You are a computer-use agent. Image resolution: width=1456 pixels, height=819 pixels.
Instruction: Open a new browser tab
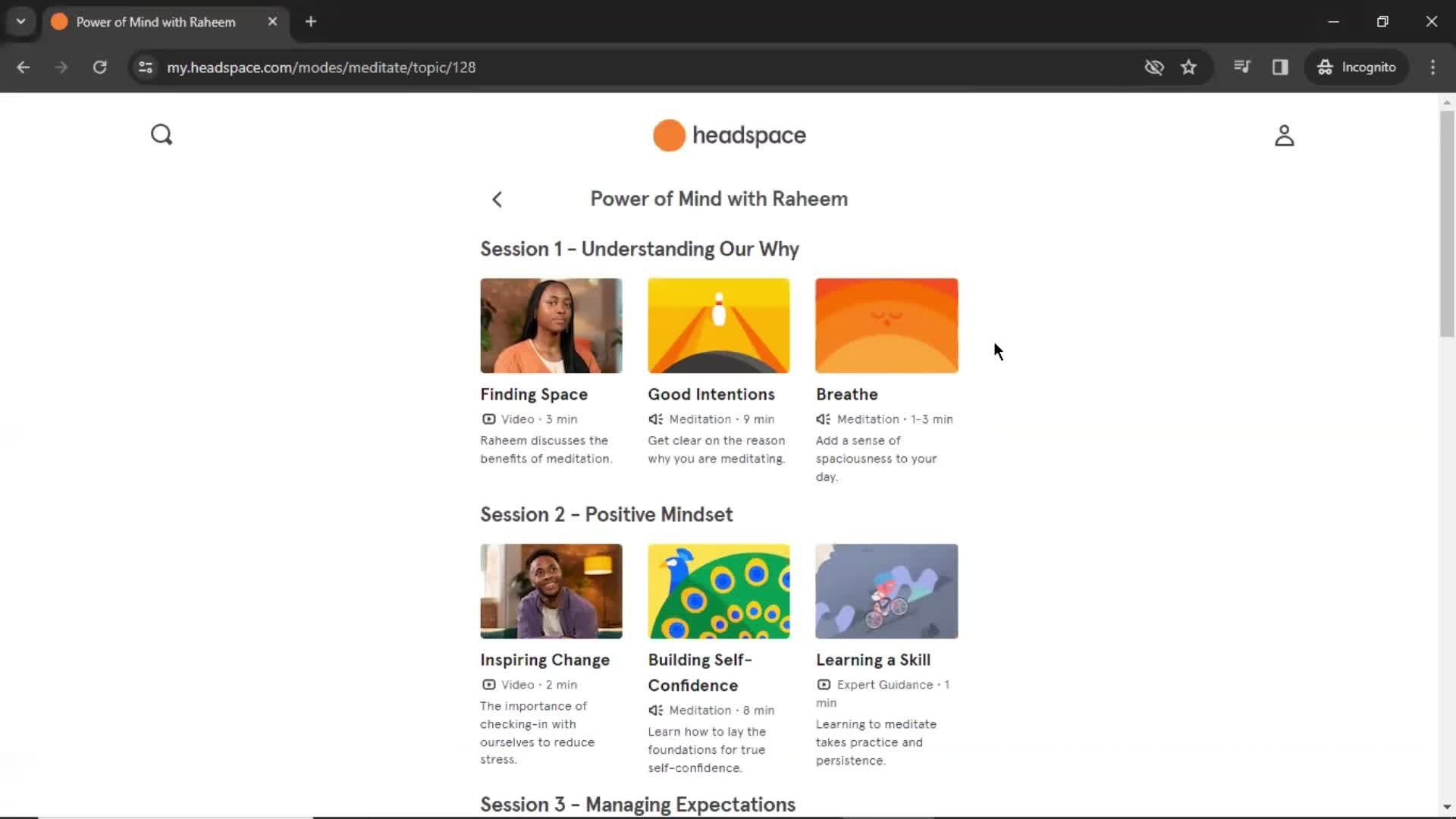pyautogui.click(x=311, y=22)
